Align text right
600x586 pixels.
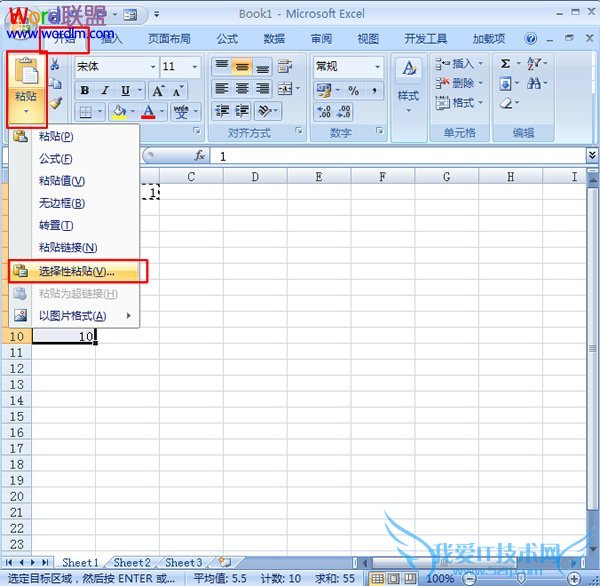(x=262, y=88)
